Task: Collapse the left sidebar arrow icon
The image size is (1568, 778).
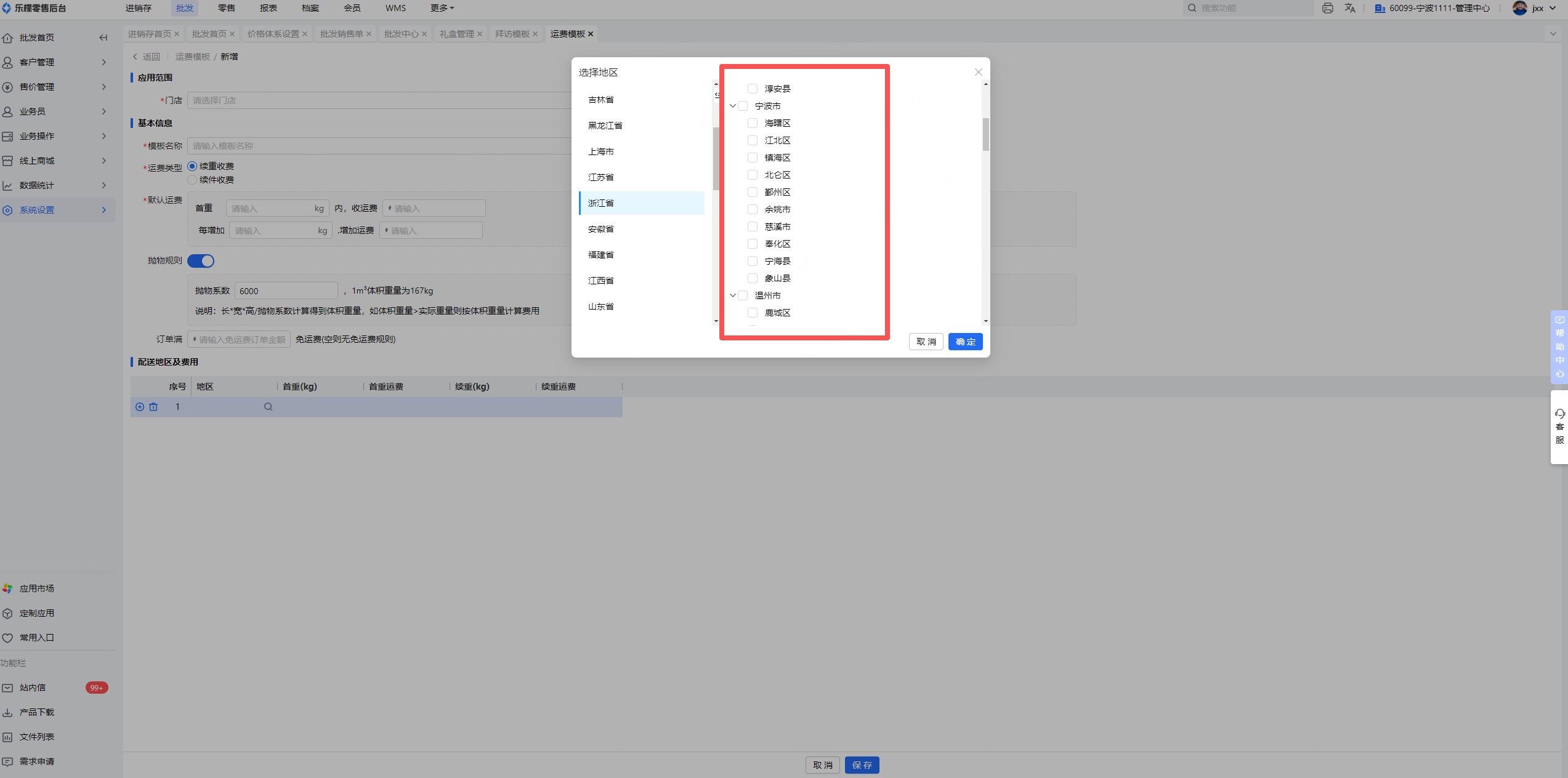Action: (x=103, y=38)
